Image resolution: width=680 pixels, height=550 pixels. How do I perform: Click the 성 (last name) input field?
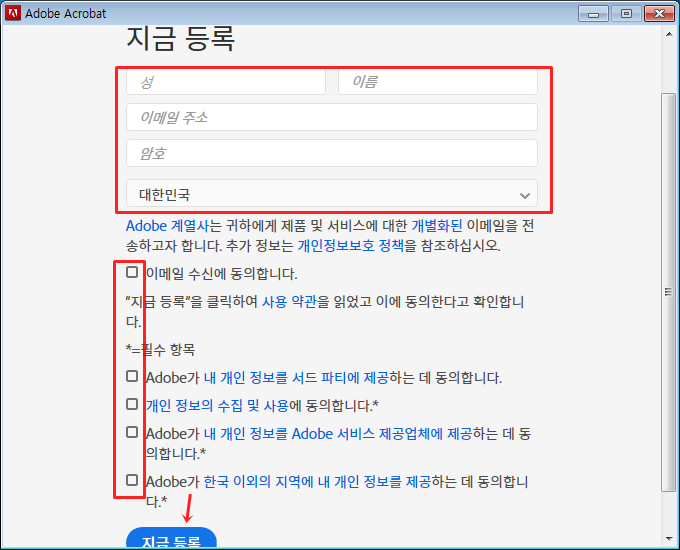point(226,82)
